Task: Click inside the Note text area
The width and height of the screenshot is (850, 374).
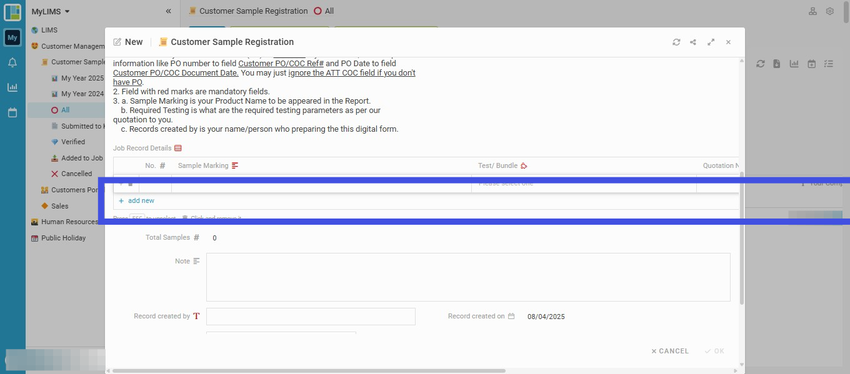Action: pyautogui.click(x=468, y=277)
